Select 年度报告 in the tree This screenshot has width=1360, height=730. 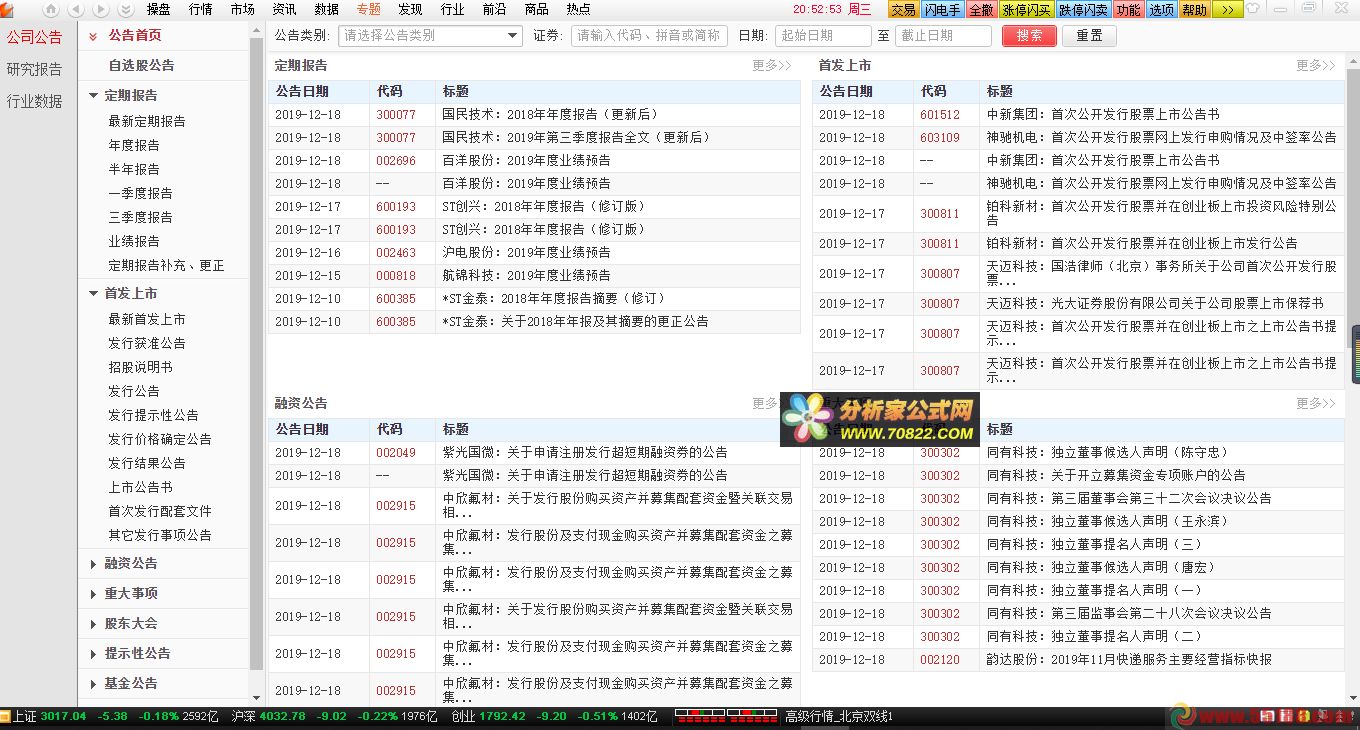click(134, 146)
